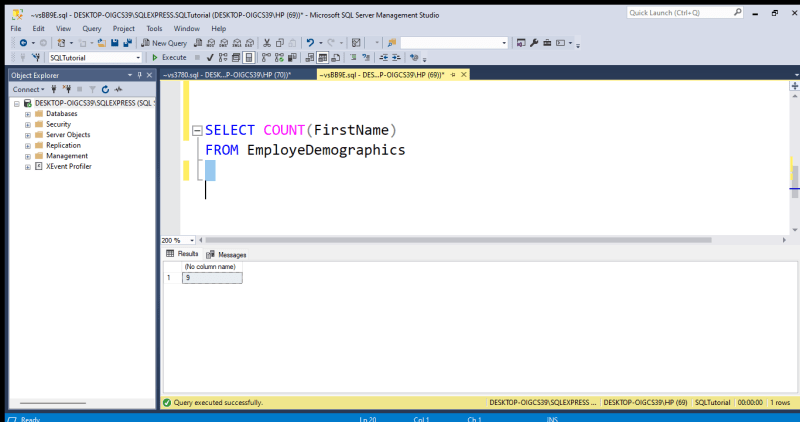This screenshot has height=422, width=800.
Task: Click the New Query button
Action: point(164,43)
